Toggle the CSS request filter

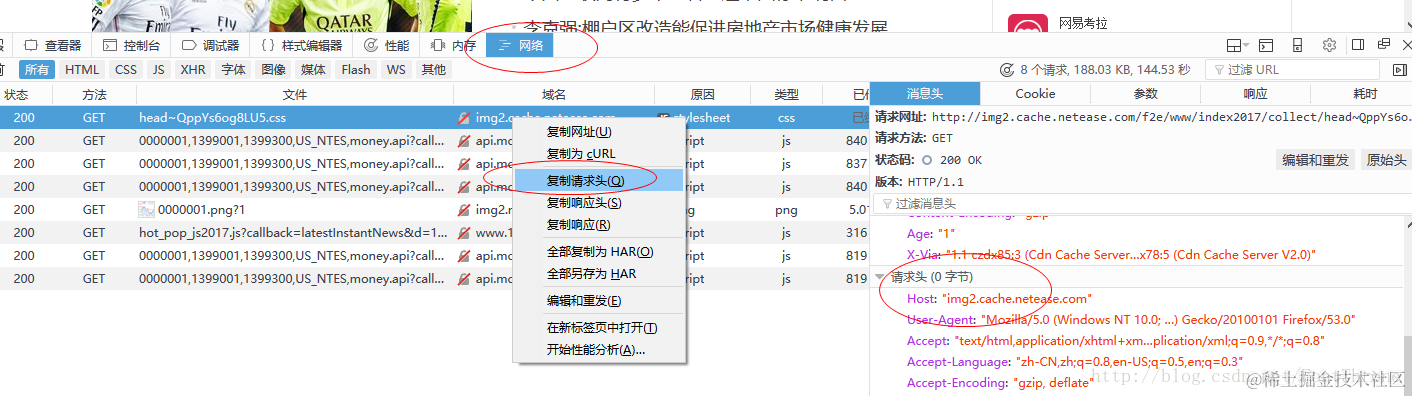(126, 70)
